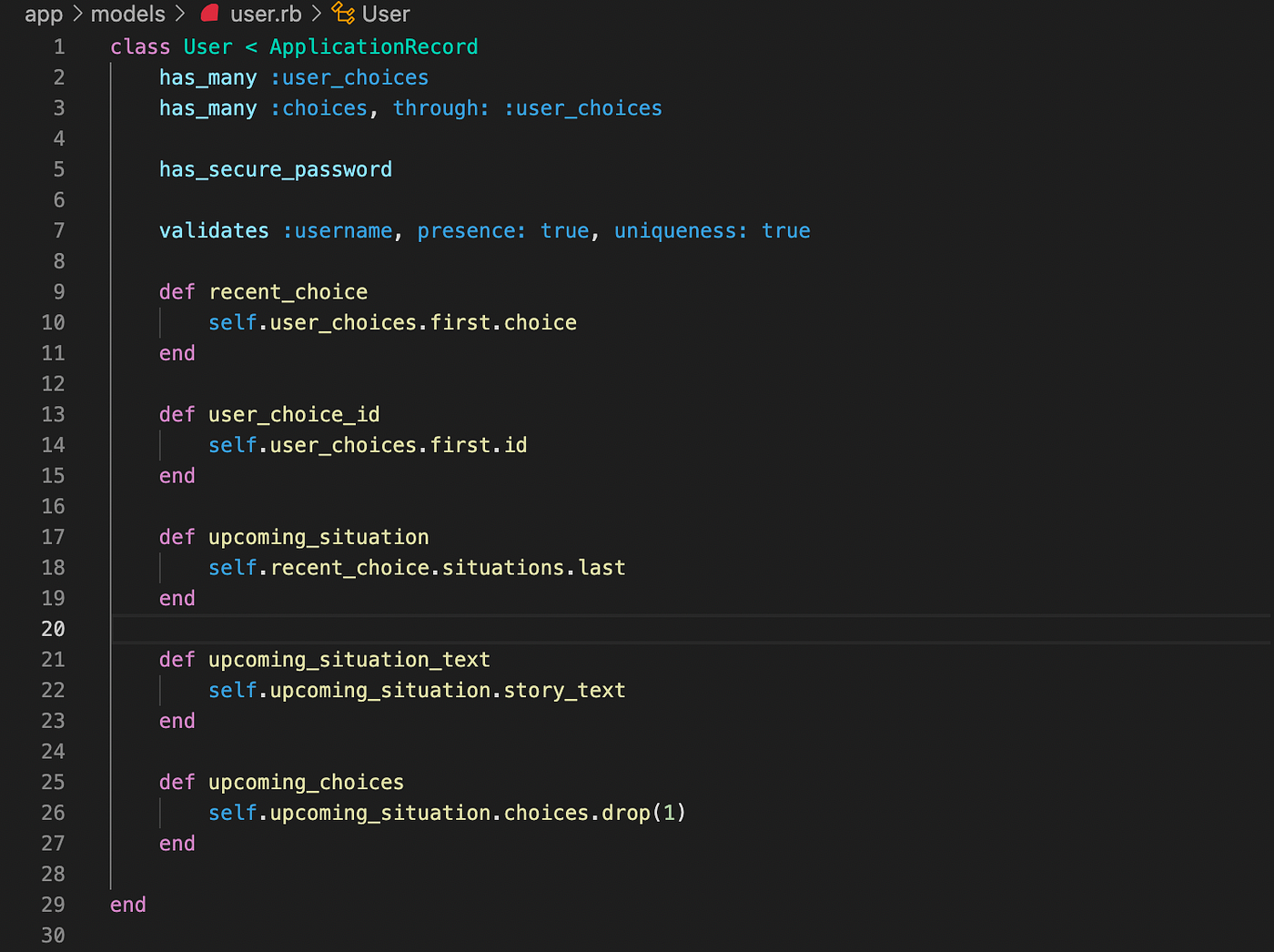The width and height of the screenshot is (1274, 952).
Task: Open the 'app' breadcrumb folder dropdown
Action: tap(43, 14)
